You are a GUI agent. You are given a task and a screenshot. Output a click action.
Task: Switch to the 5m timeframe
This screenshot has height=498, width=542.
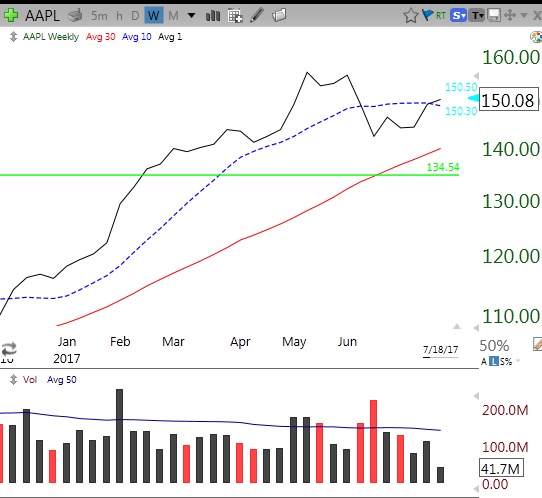[x=99, y=16]
